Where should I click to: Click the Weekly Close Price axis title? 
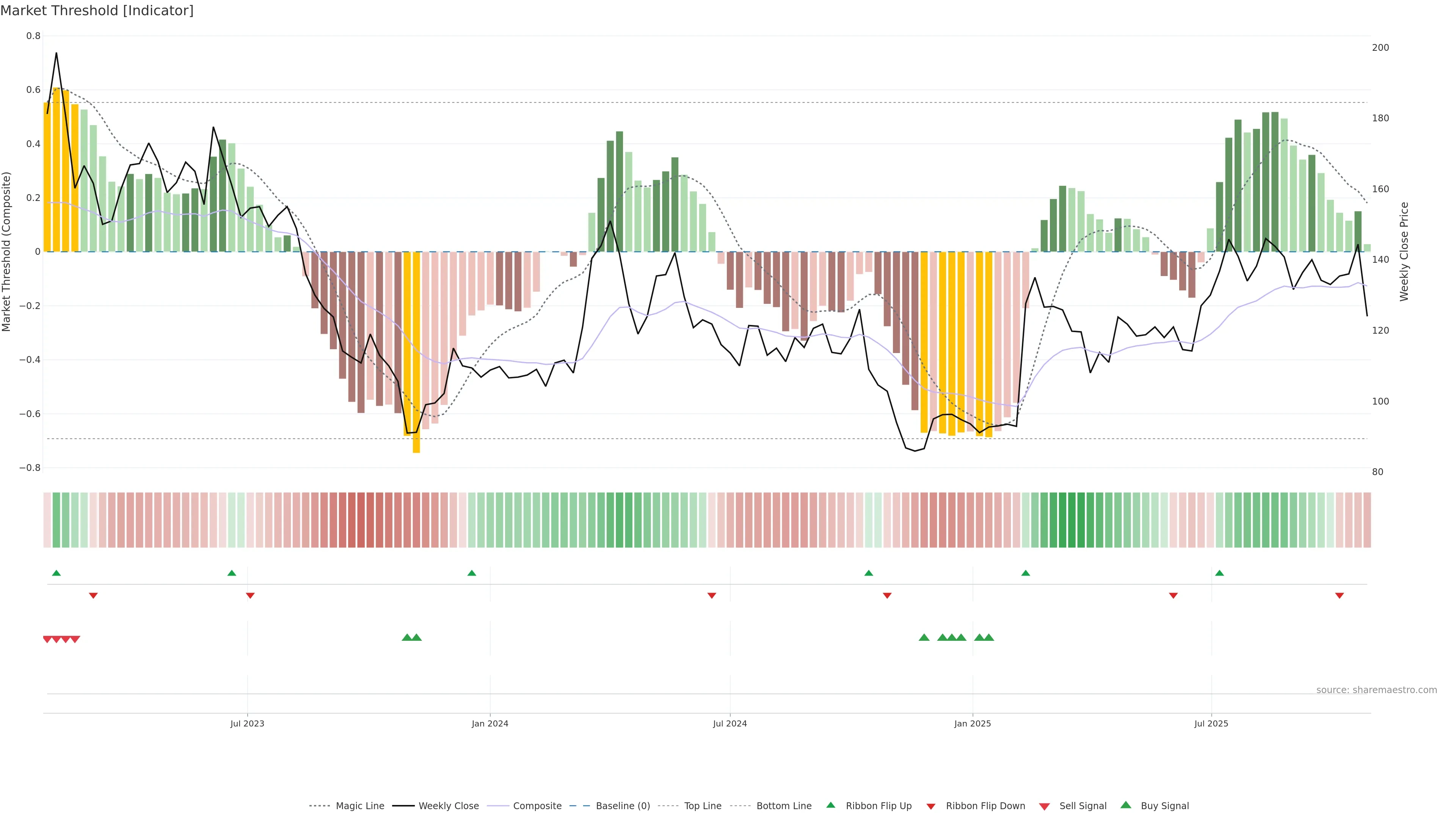tap(1404, 251)
